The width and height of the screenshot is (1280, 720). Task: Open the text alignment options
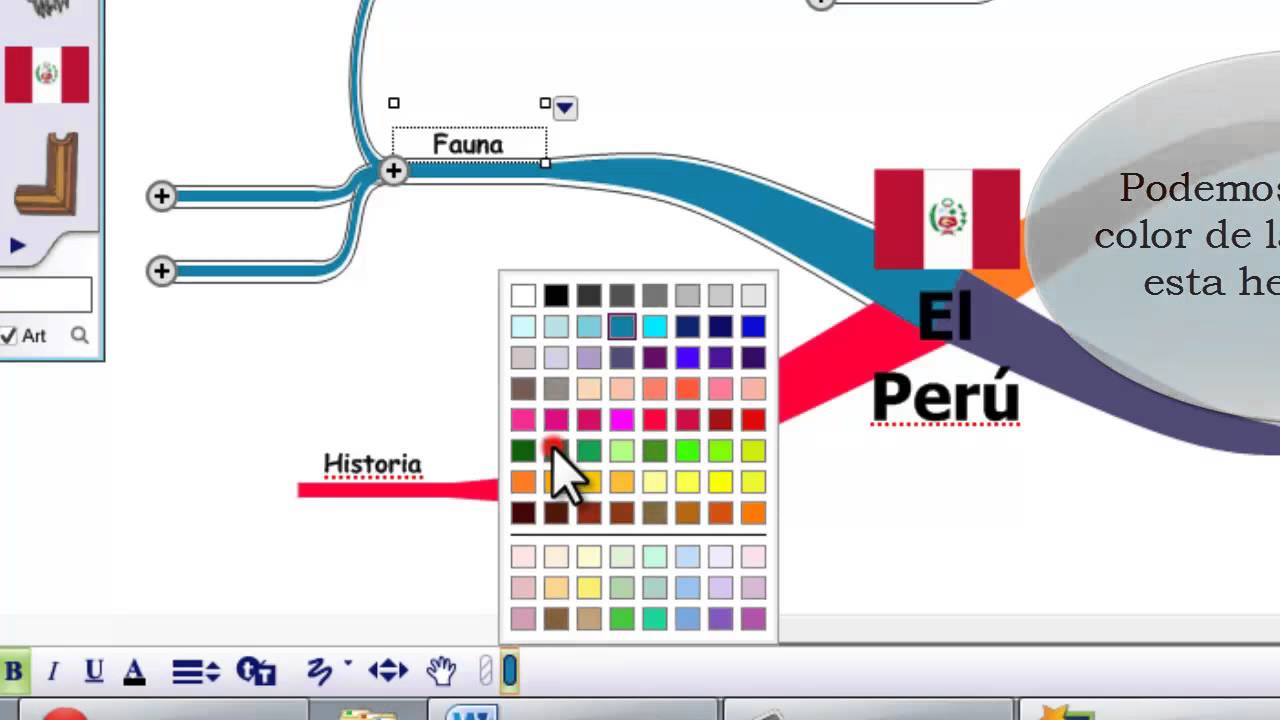[195, 671]
